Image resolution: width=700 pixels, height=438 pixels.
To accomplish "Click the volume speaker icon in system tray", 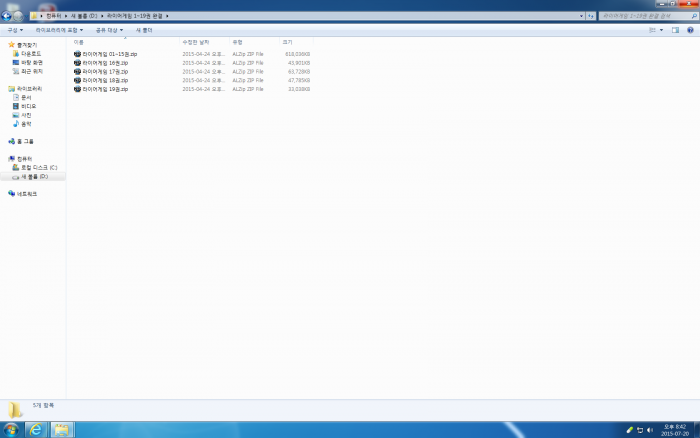I will coord(650,429).
